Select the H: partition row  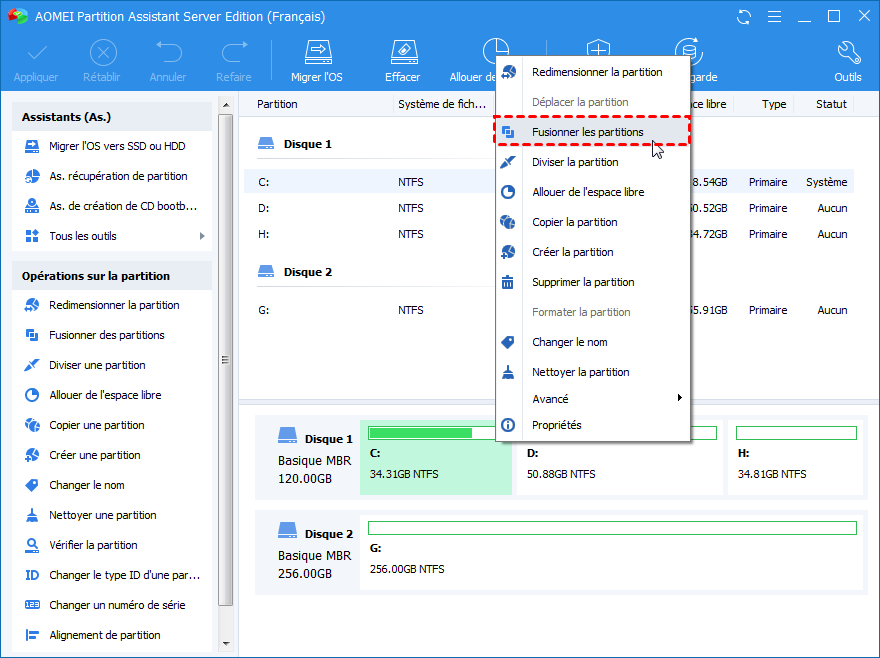(549, 234)
